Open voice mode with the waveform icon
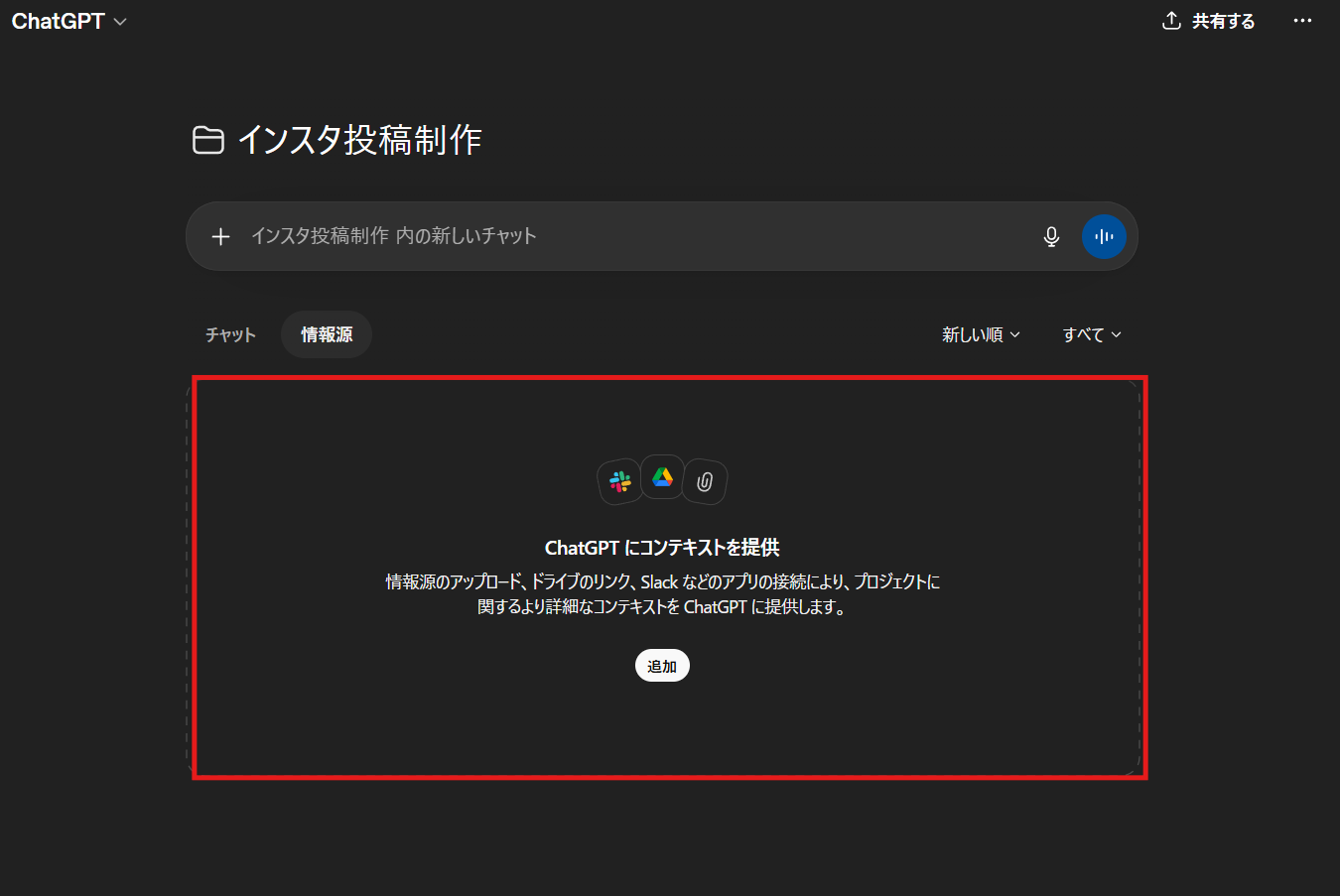The height and width of the screenshot is (896, 1340). click(x=1104, y=236)
